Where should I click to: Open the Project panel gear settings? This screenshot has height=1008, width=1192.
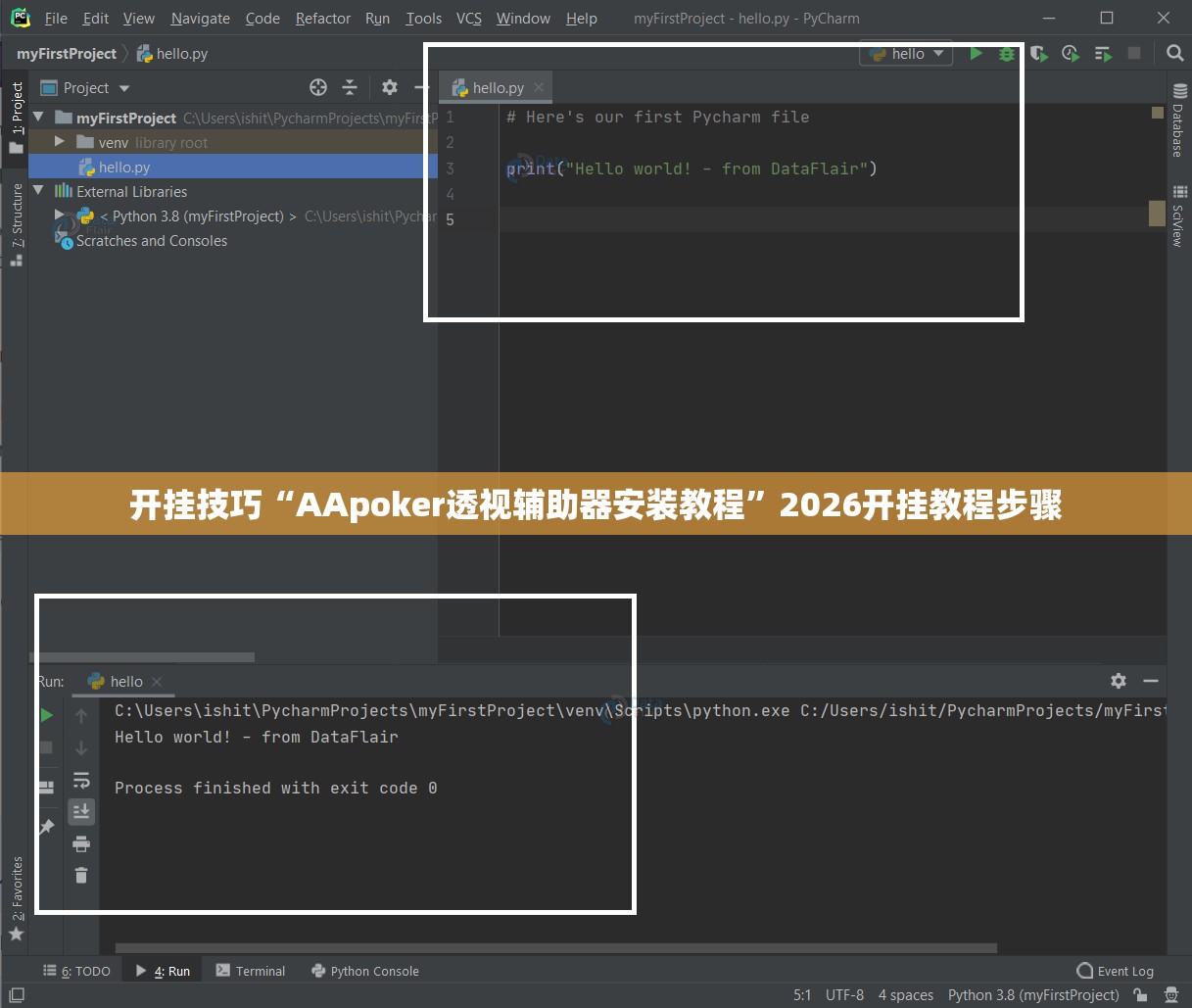(x=390, y=87)
